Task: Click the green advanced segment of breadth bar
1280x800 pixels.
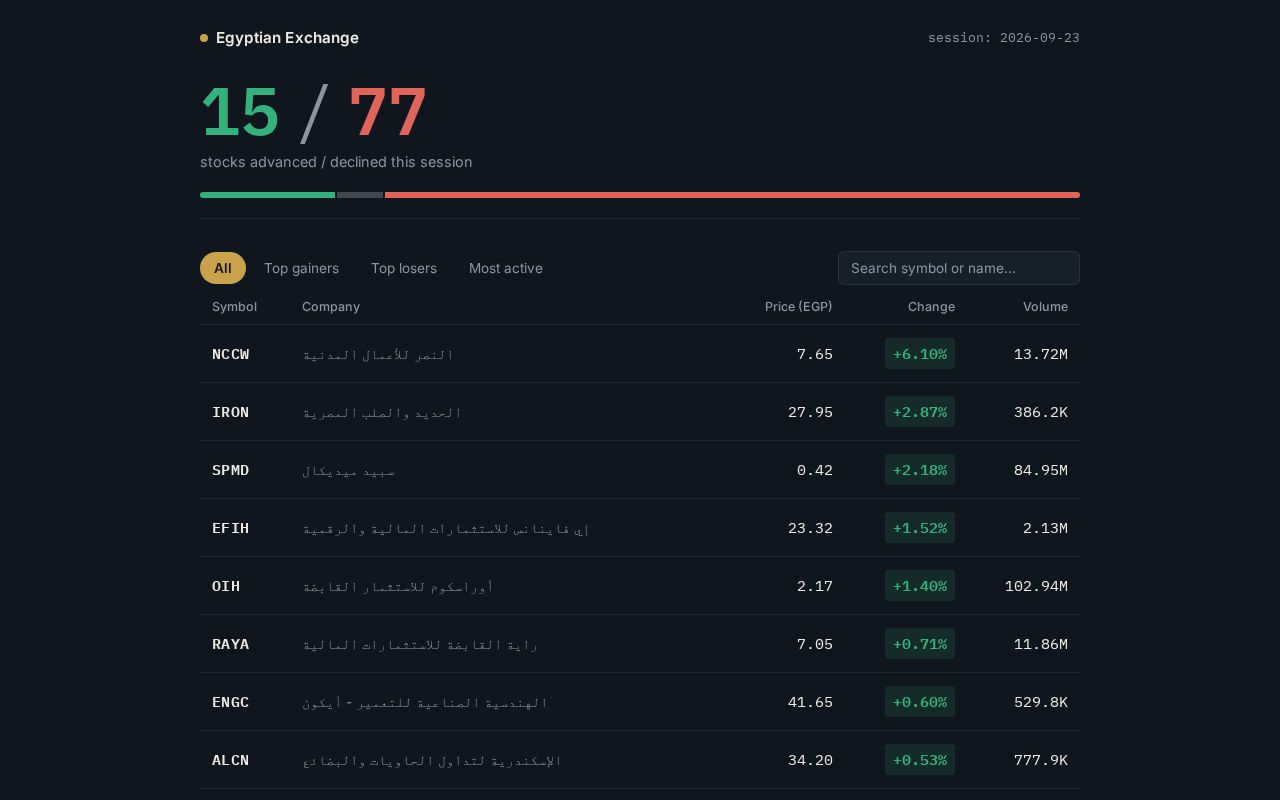Action: [267, 195]
